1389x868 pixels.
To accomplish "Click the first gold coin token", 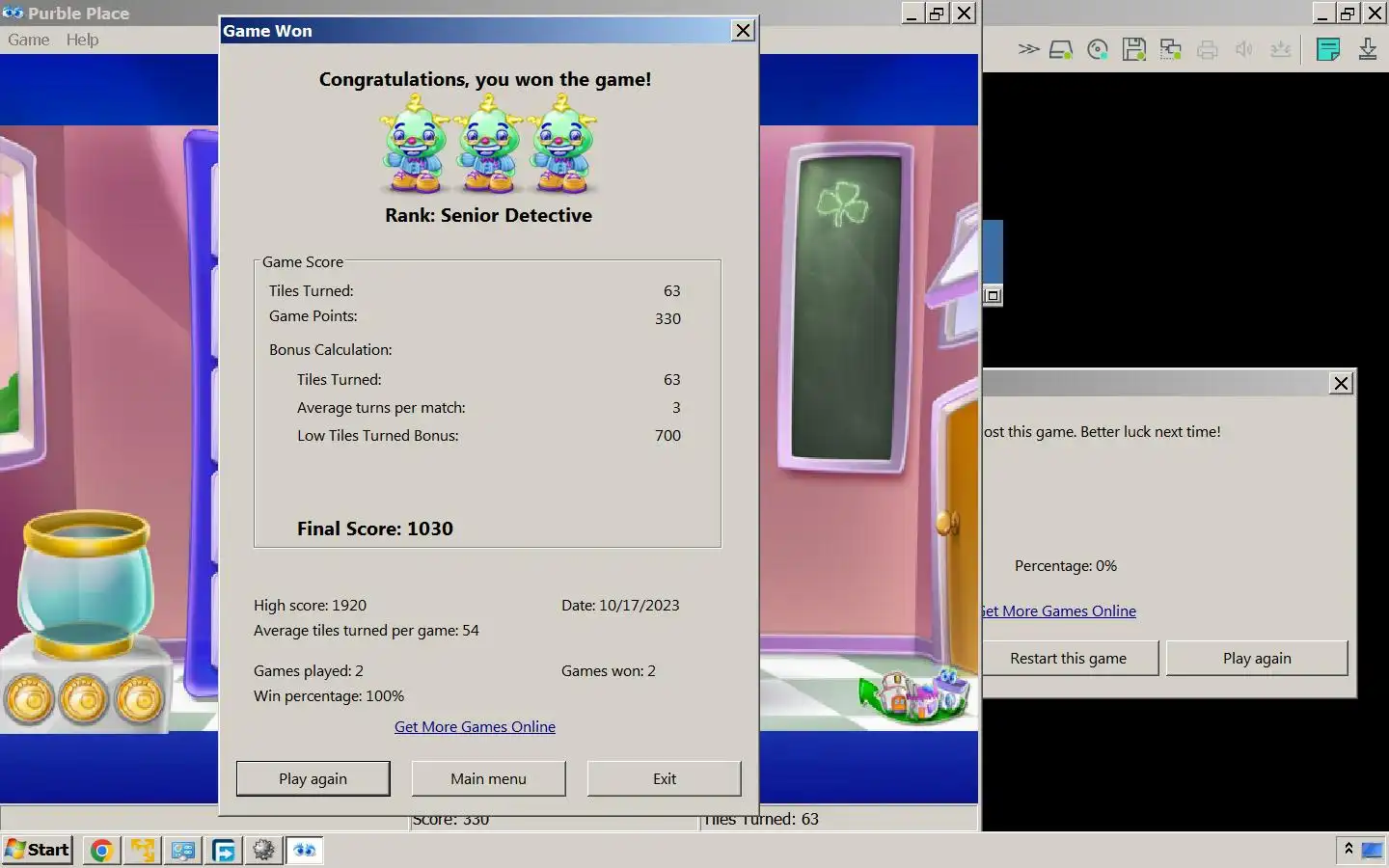I will tap(31, 700).
